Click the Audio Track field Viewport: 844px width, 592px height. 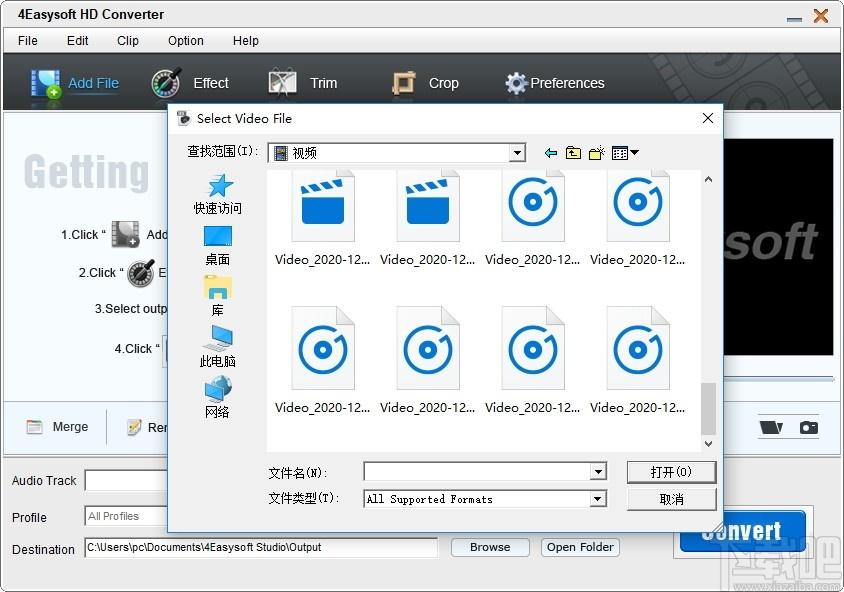[126, 481]
